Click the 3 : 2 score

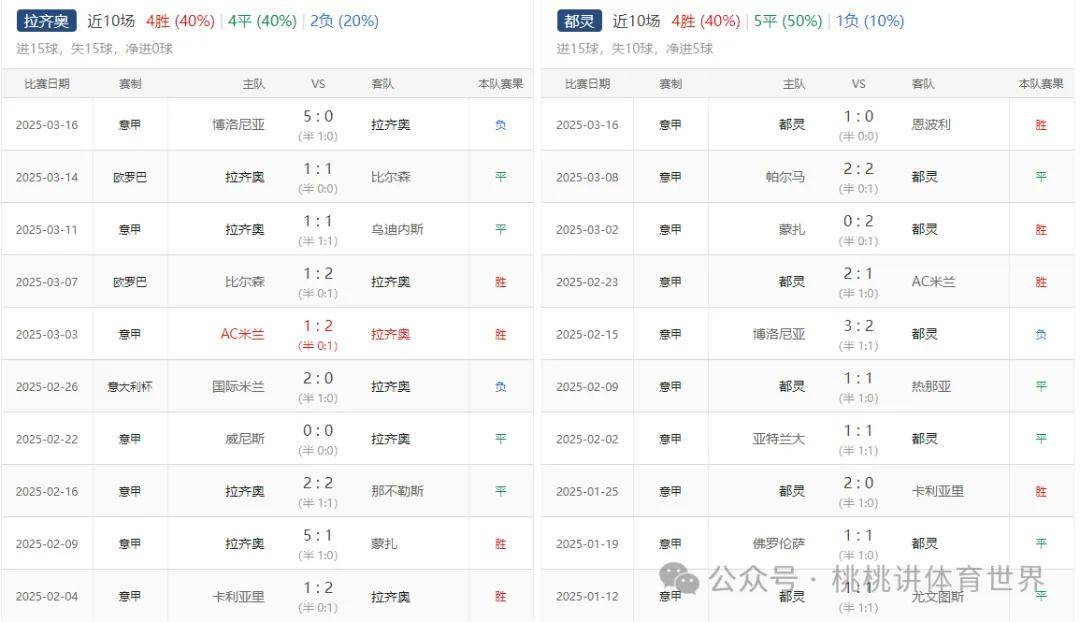(x=858, y=326)
